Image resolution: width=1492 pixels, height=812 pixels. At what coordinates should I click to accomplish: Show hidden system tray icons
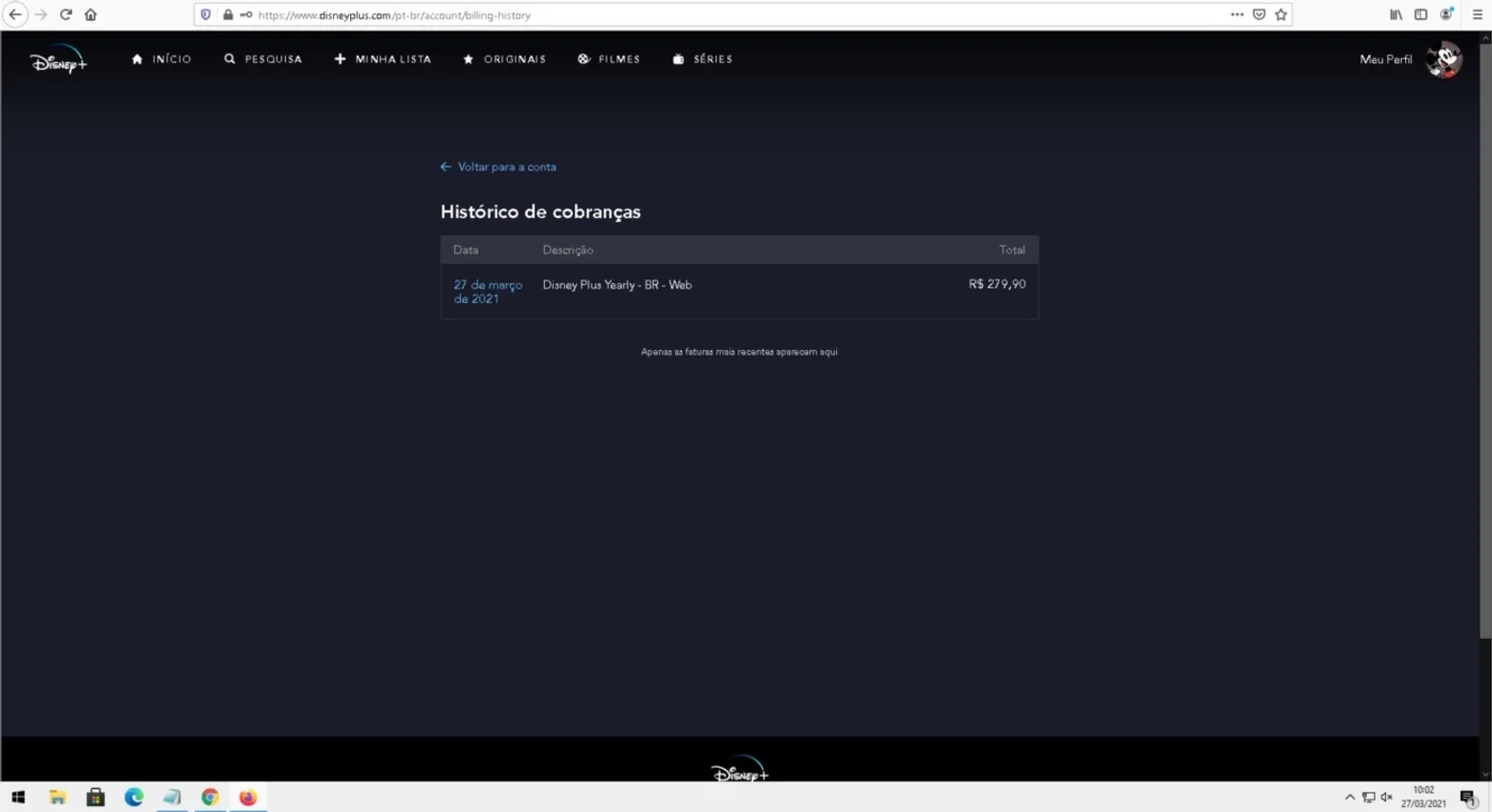click(x=1349, y=797)
